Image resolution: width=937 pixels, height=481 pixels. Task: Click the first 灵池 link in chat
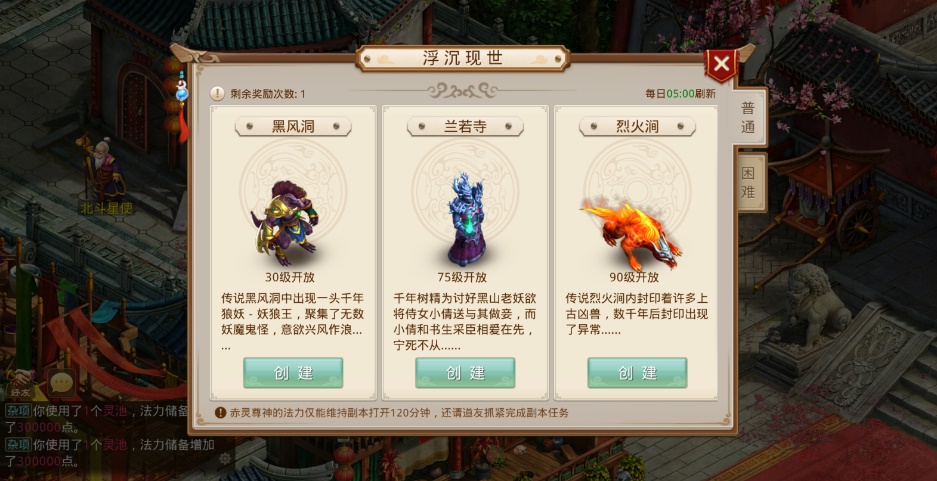coord(115,411)
